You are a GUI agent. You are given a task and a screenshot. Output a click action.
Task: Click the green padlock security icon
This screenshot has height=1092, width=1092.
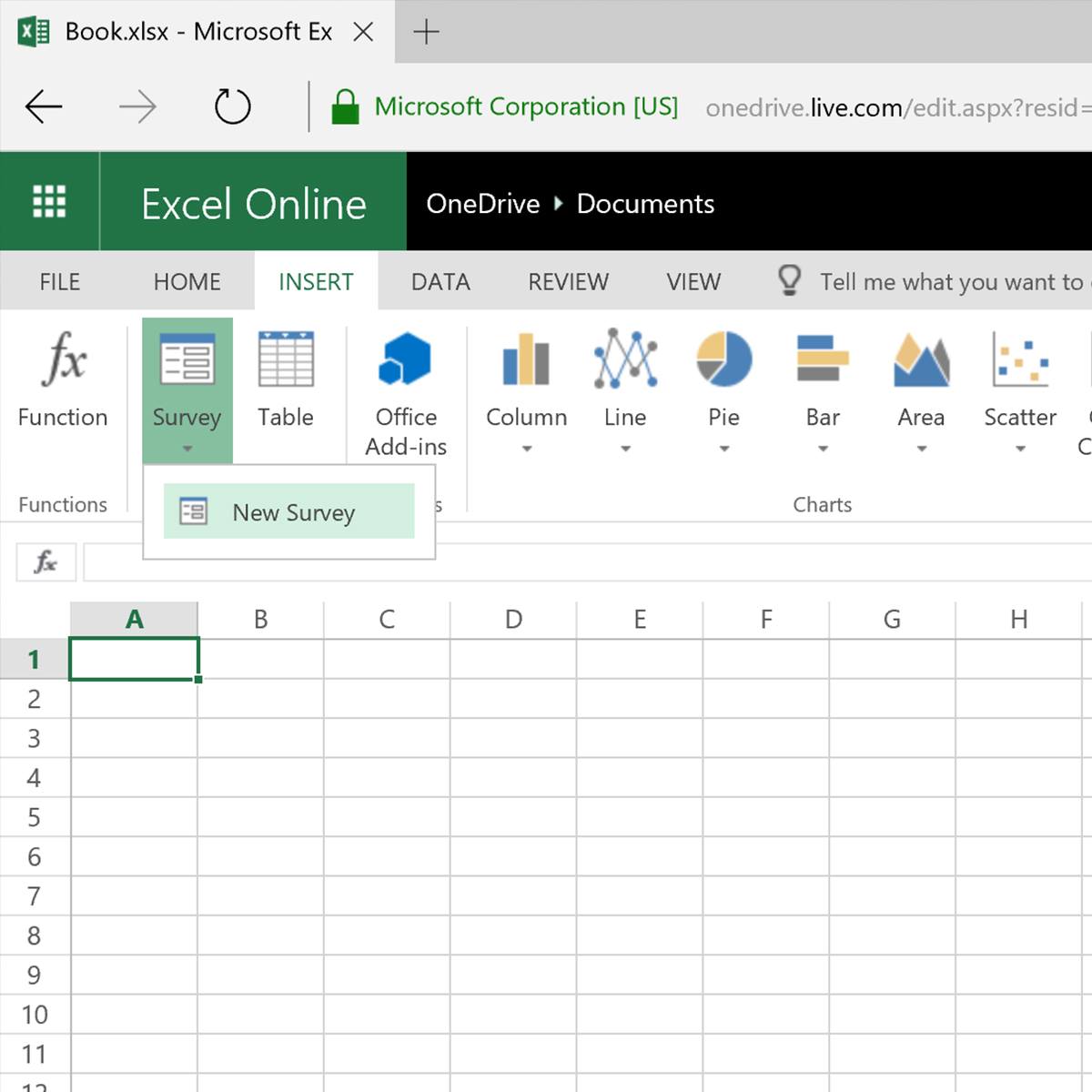(345, 106)
